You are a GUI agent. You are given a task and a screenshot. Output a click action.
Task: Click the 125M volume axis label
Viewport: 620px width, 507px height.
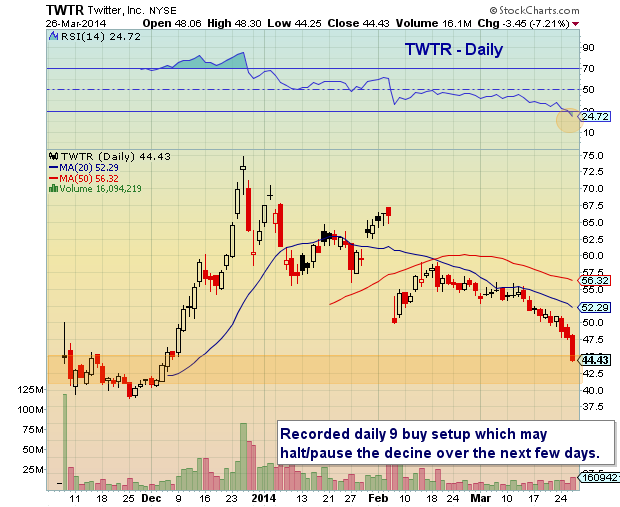coord(30,390)
